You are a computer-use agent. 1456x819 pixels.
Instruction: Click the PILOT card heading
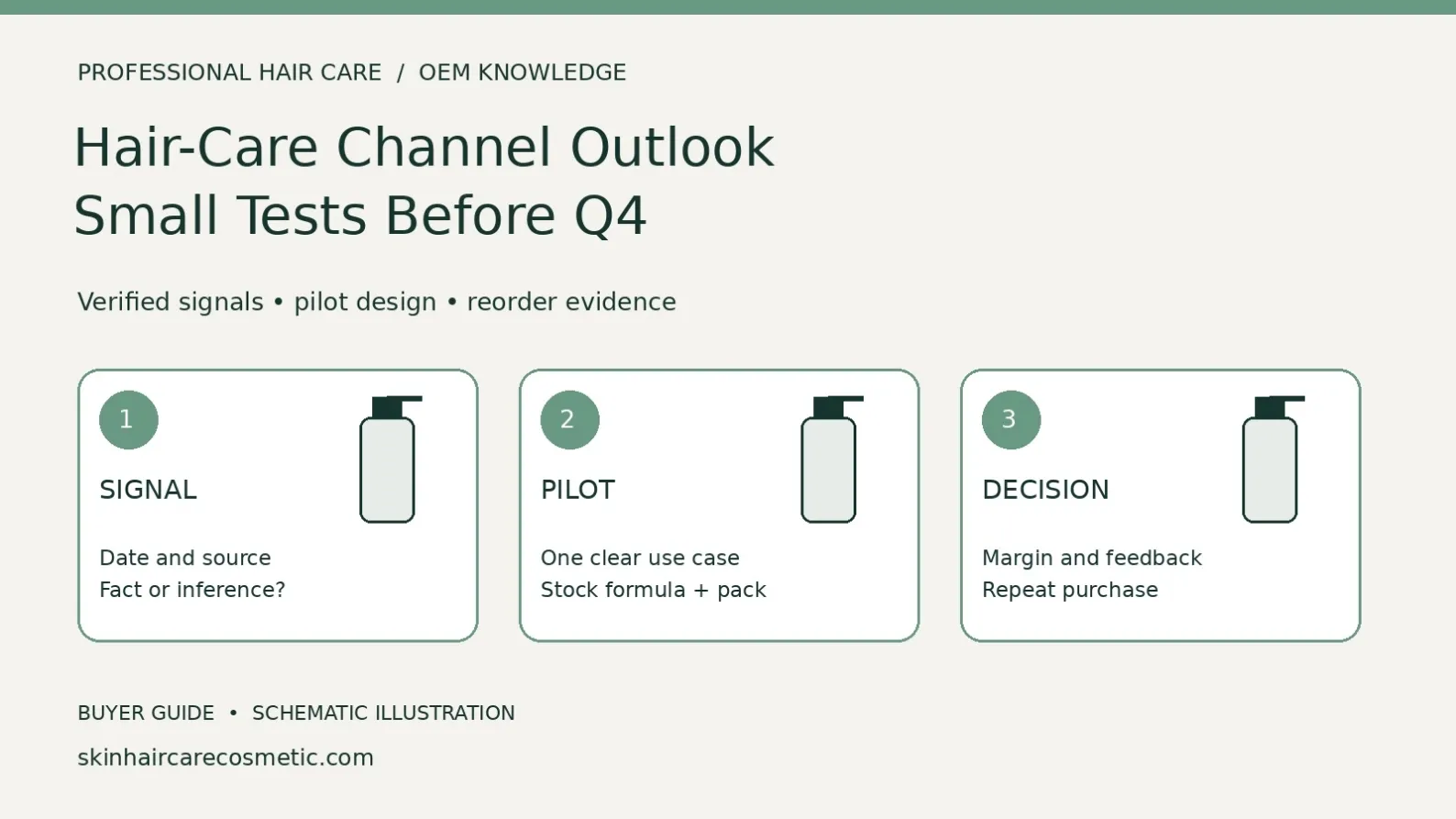[x=578, y=490]
